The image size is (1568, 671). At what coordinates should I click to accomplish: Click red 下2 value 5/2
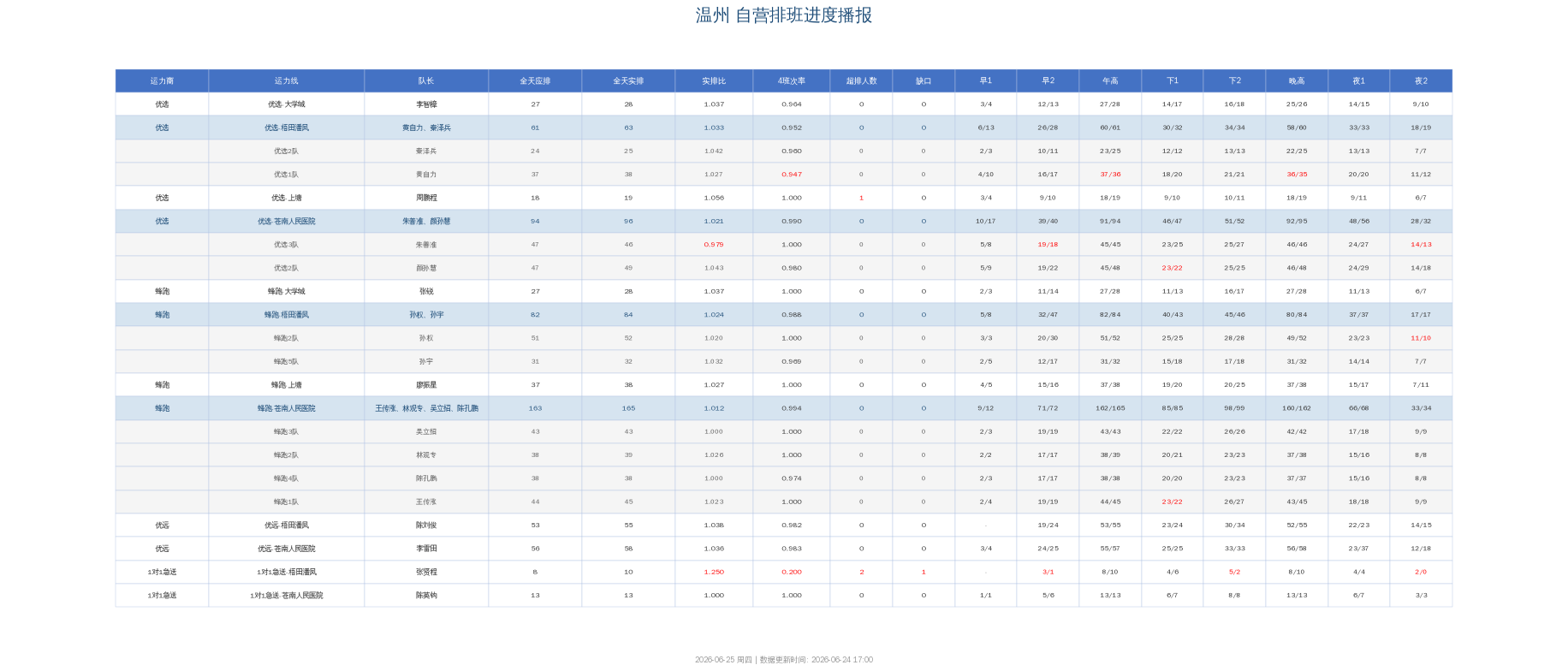[1234, 572]
